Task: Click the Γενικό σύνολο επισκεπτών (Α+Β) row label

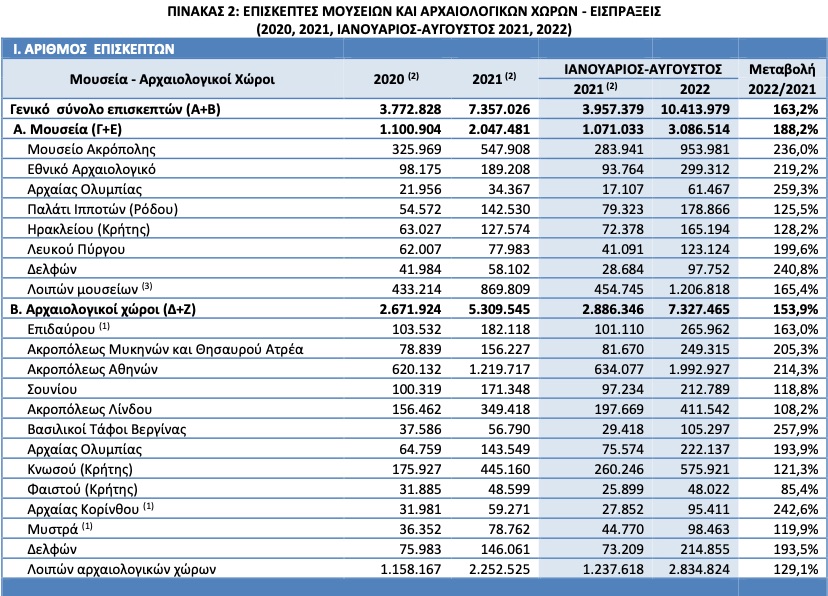Action: point(115,109)
